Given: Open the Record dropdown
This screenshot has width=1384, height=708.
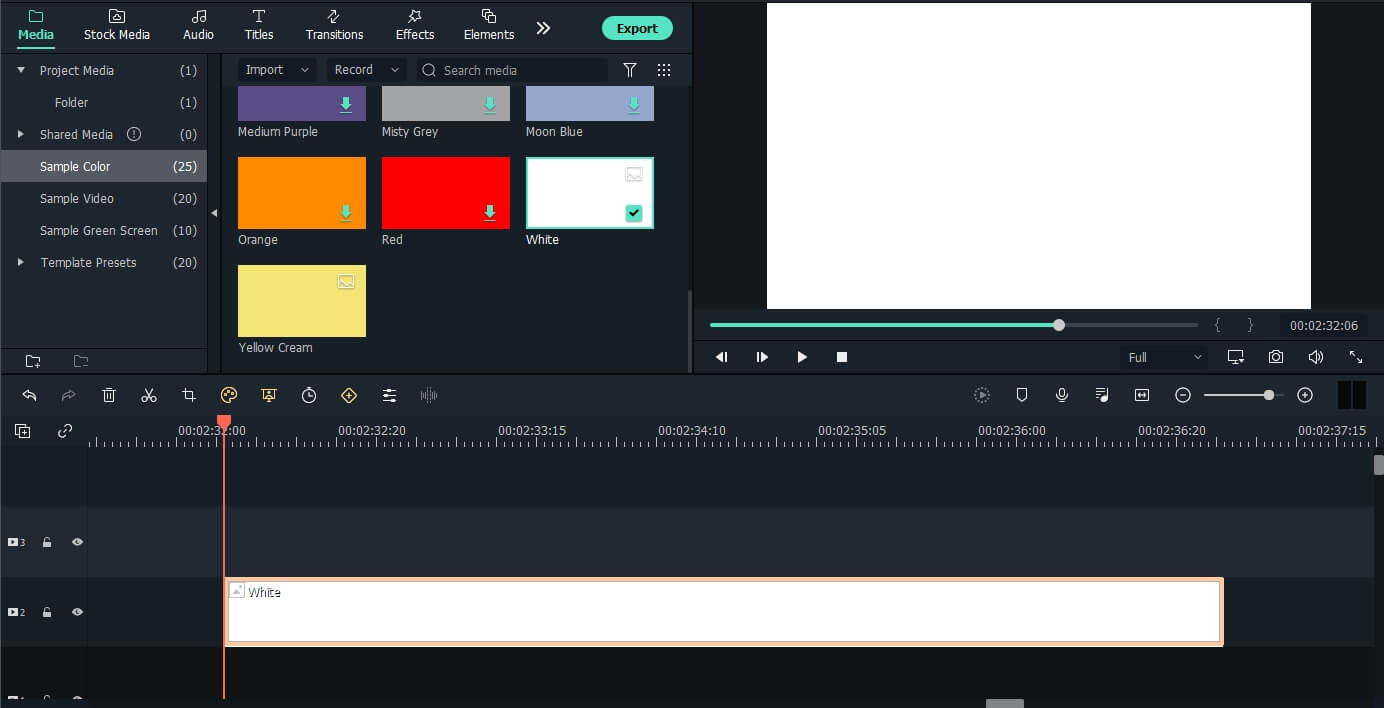Looking at the screenshot, I should [366, 70].
